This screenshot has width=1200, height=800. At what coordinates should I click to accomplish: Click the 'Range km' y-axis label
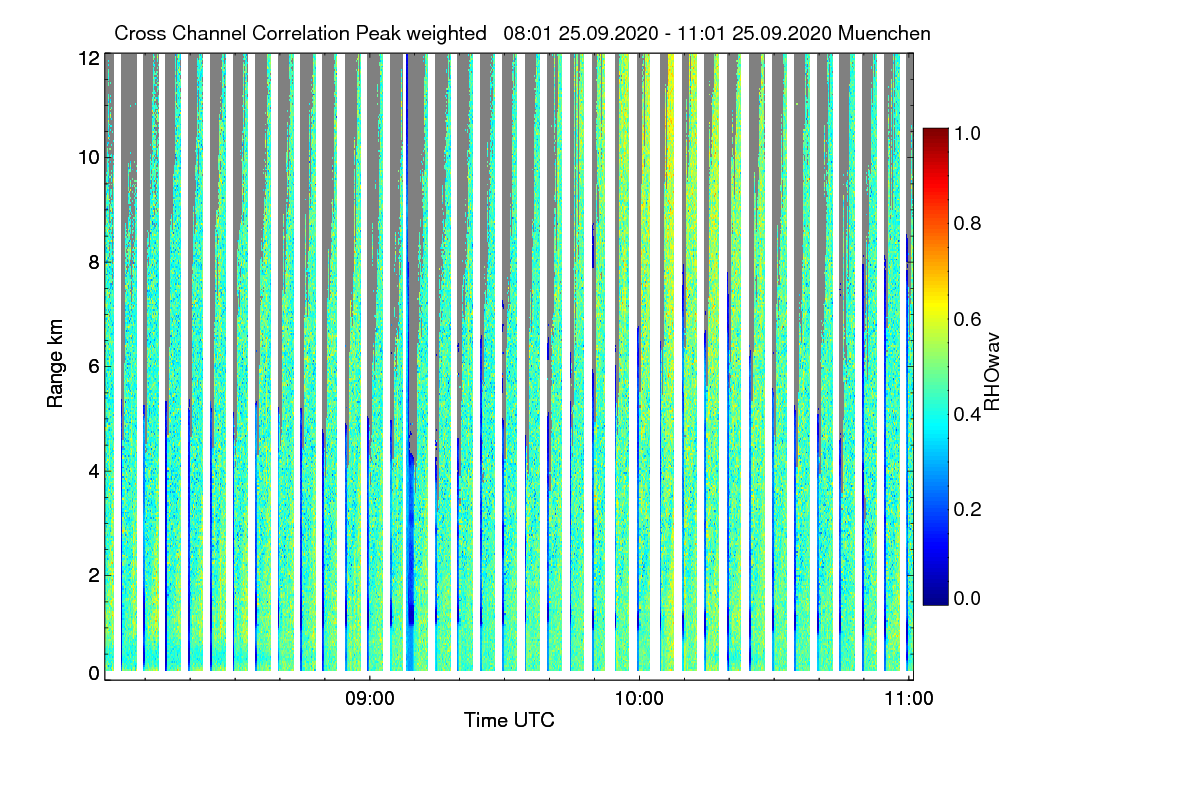click(55, 364)
